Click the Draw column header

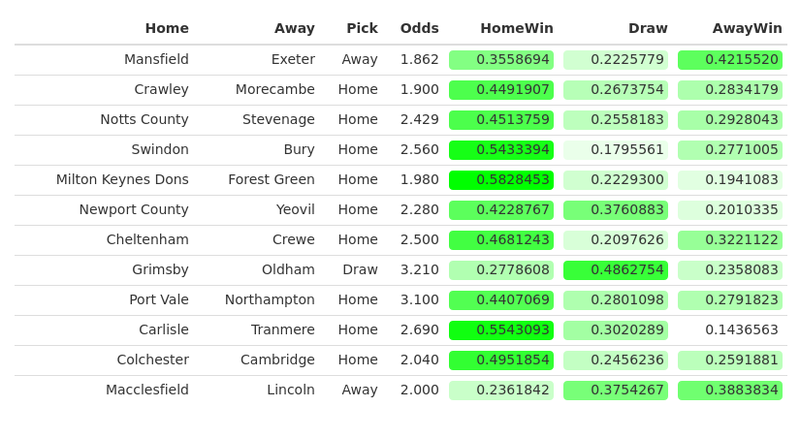click(x=647, y=28)
